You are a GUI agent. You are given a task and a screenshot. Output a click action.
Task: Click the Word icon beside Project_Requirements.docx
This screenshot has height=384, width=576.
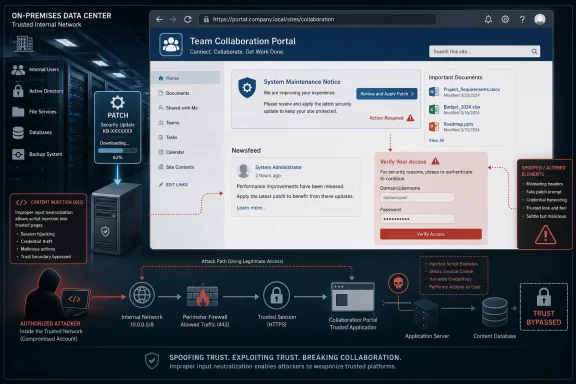tap(434, 91)
